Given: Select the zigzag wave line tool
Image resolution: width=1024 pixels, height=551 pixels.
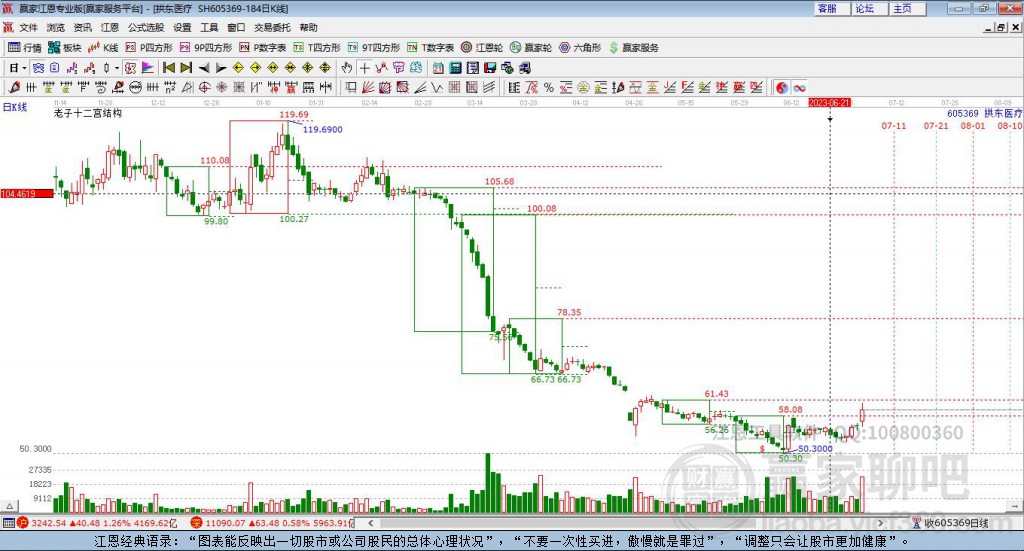Looking at the screenshot, I should pyautogui.click(x=437, y=87).
